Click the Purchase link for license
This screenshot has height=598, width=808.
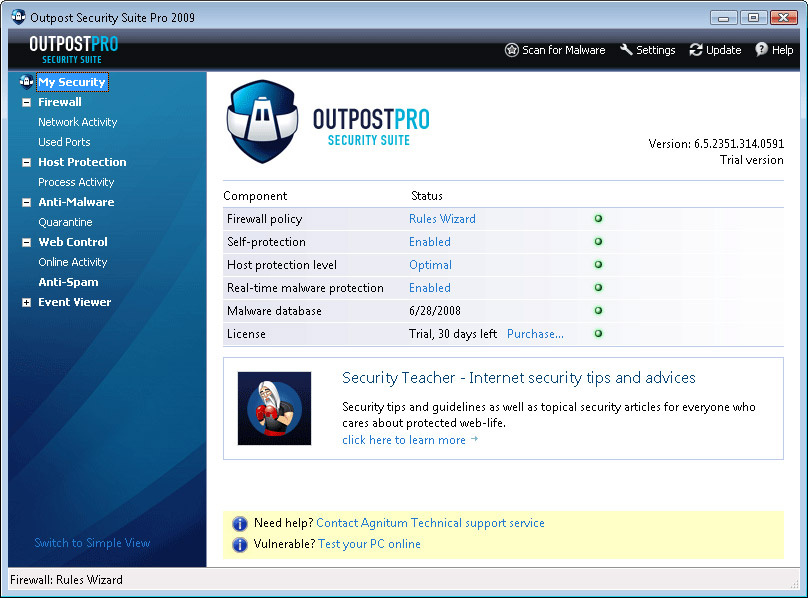[535, 334]
